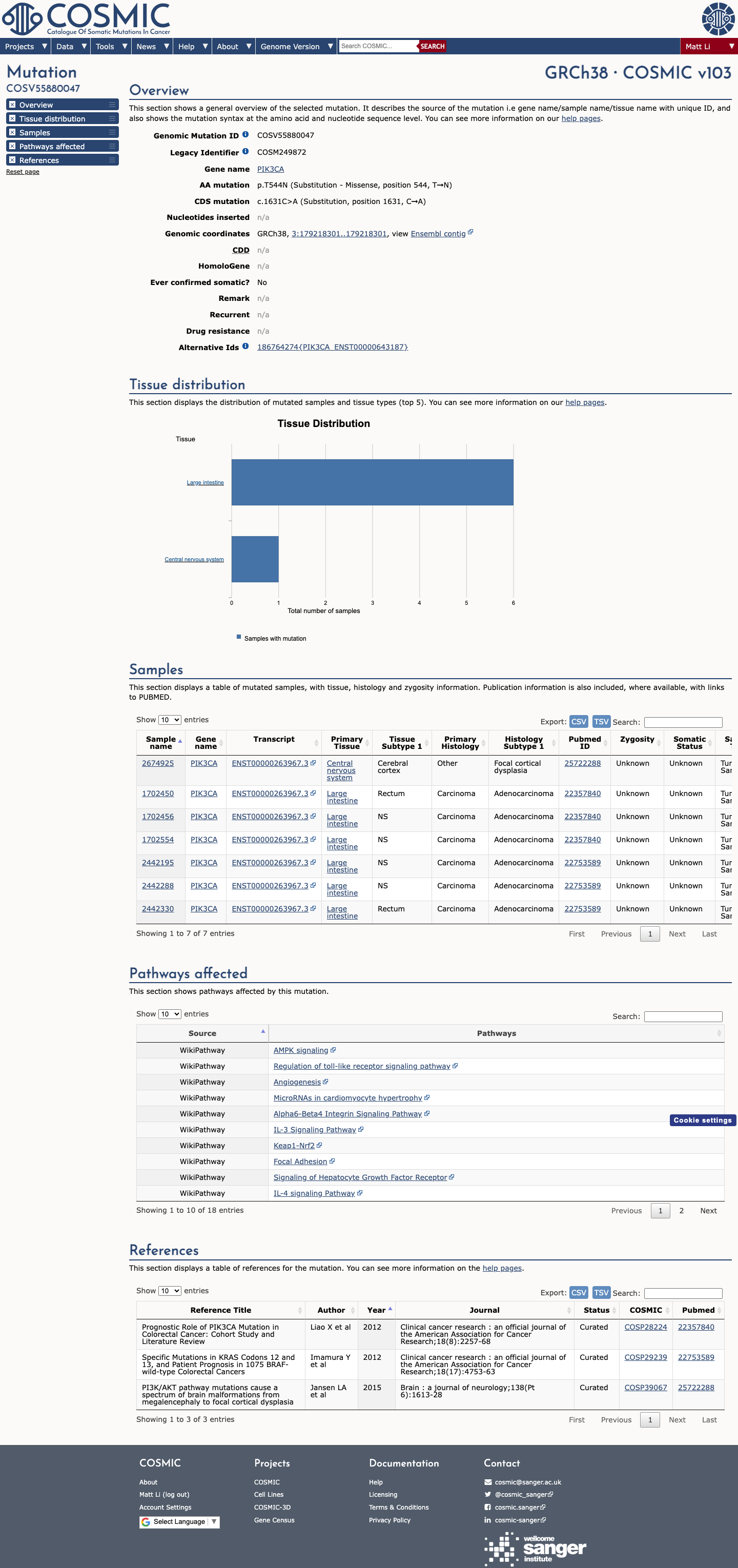Open the News menu
Viewport: 738px width, 1568px height.
tap(152, 46)
